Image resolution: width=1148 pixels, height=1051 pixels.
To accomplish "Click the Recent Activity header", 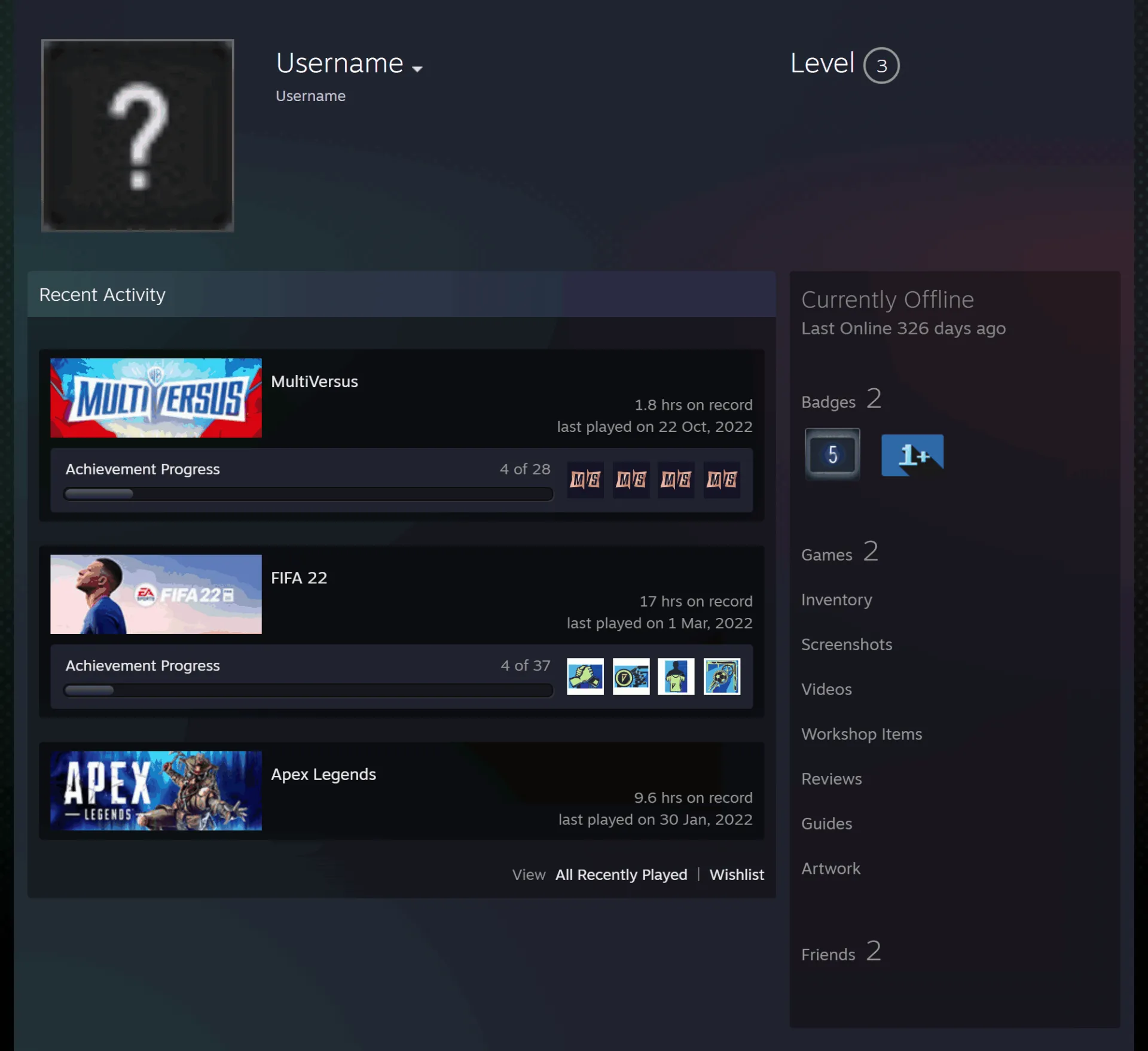I will 401,294.
